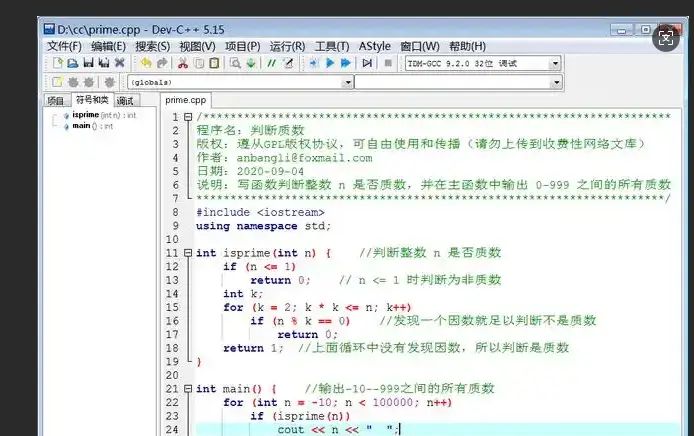The width and height of the screenshot is (694, 436).
Task: Click the debug step-to-cursor icon
Action: pyautogui.click(x=367, y=63)
